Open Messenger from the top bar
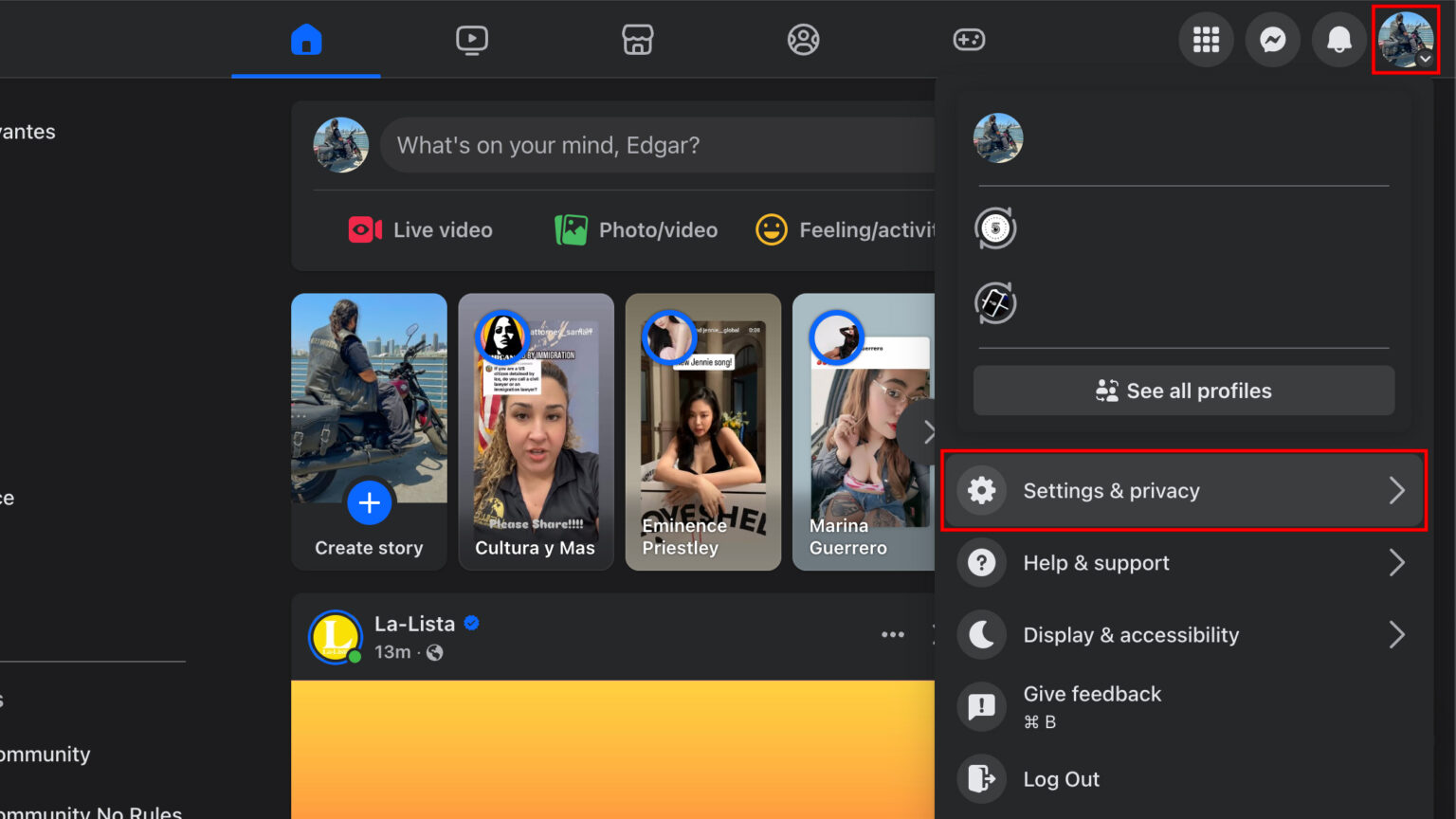 click(x=1272, y=39)
